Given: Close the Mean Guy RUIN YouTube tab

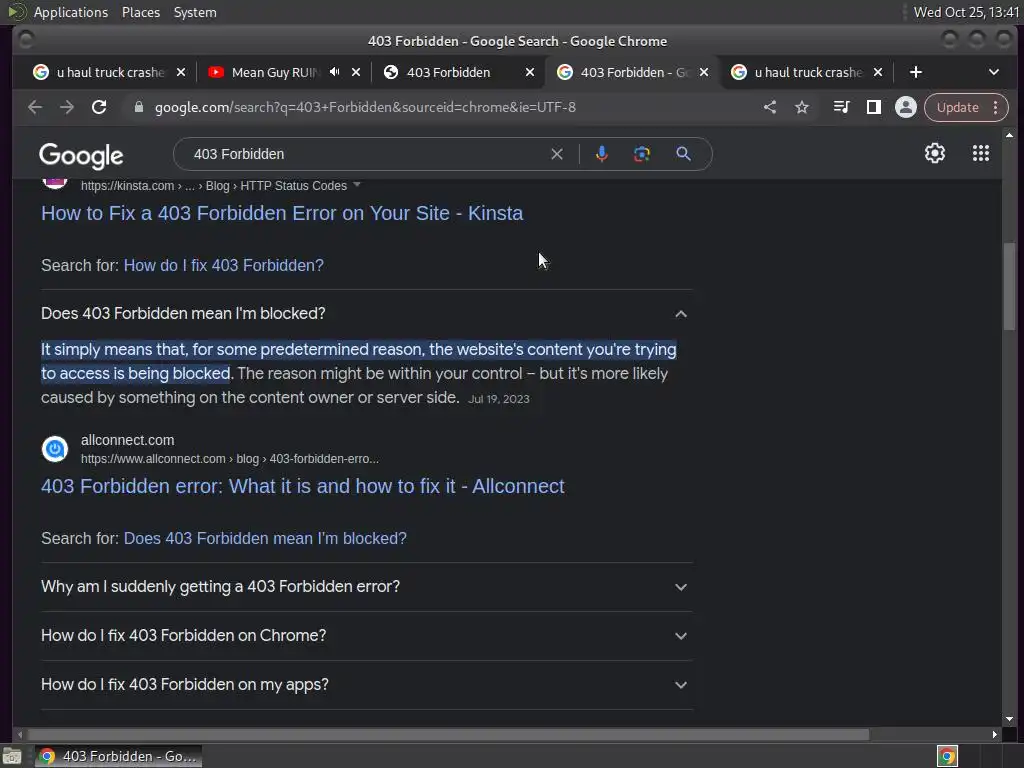Looking at the screenshot, I should pyautogui.click(x=356, y=72).
